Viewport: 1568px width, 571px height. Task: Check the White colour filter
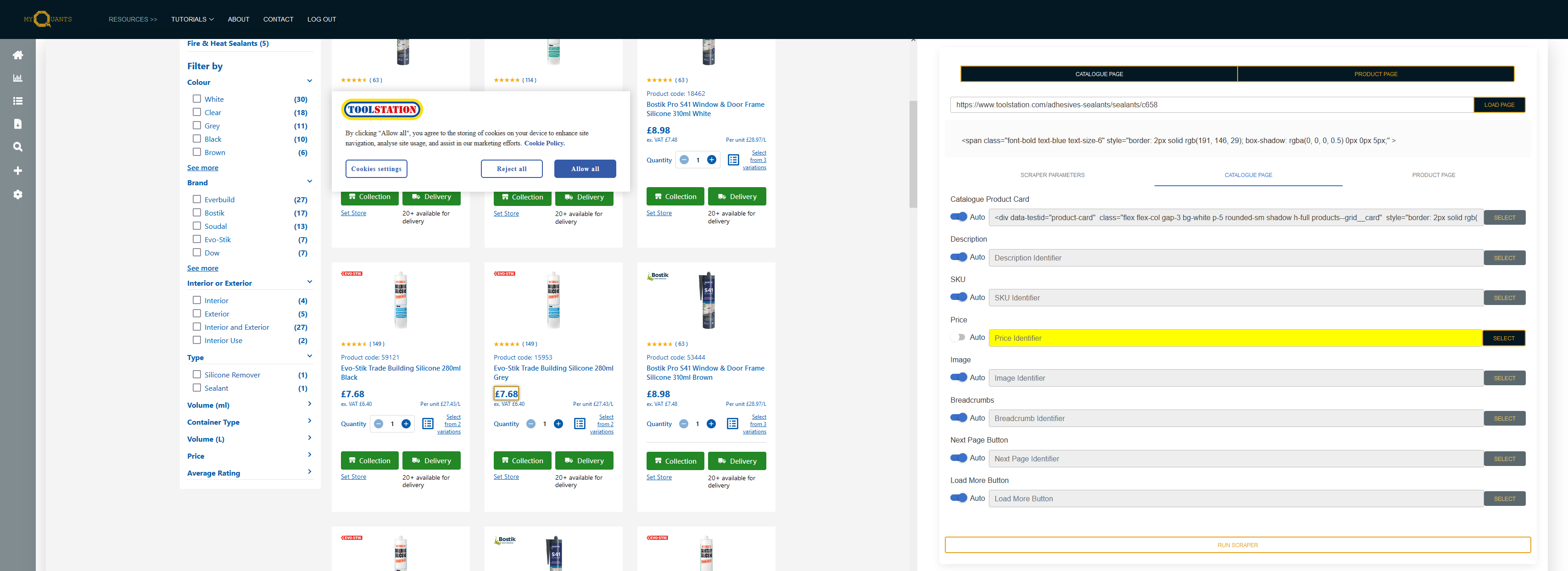[x=196, y=99]
